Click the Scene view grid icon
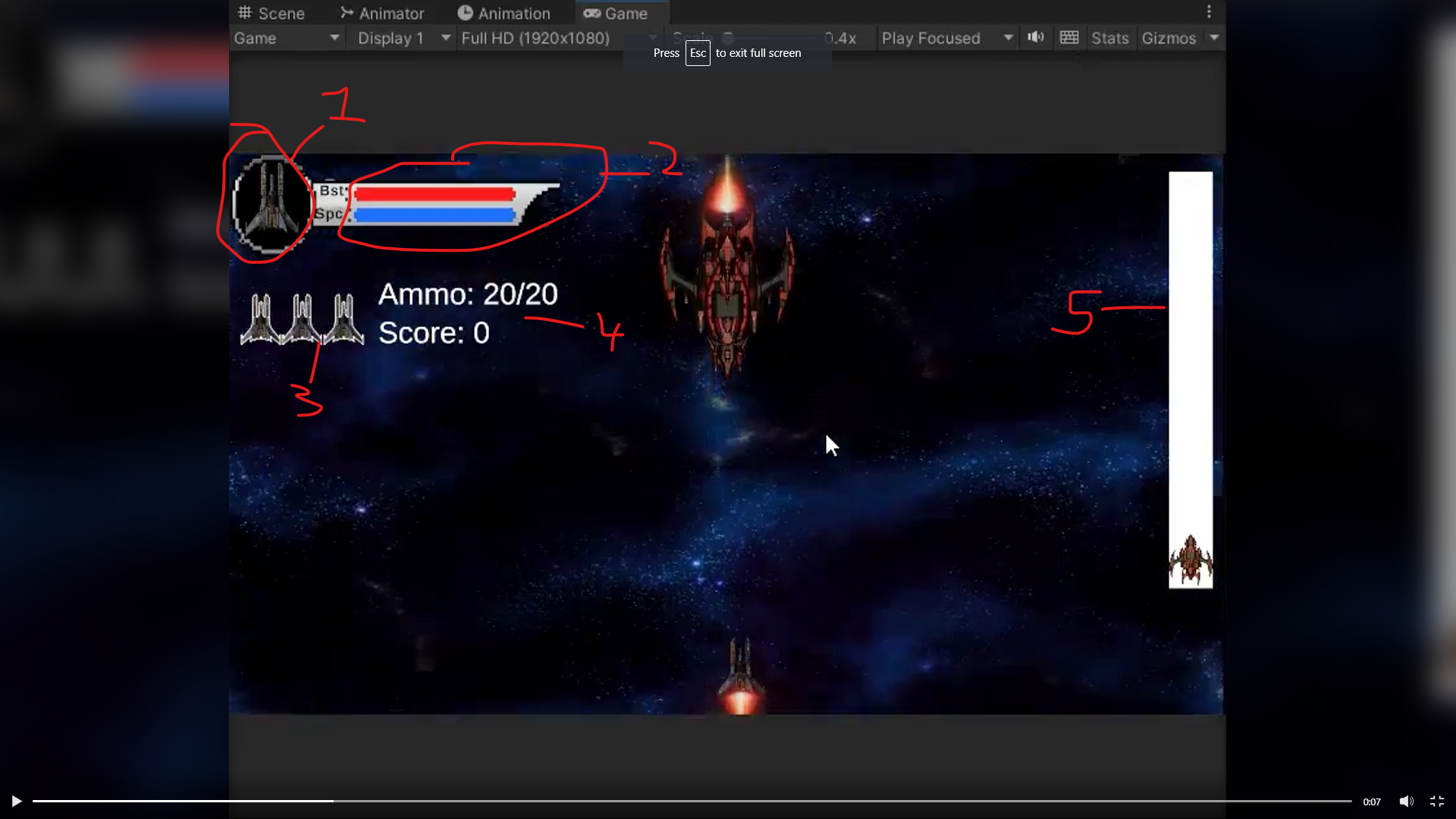The image size is (1456, 819). (x=244, y=12)
